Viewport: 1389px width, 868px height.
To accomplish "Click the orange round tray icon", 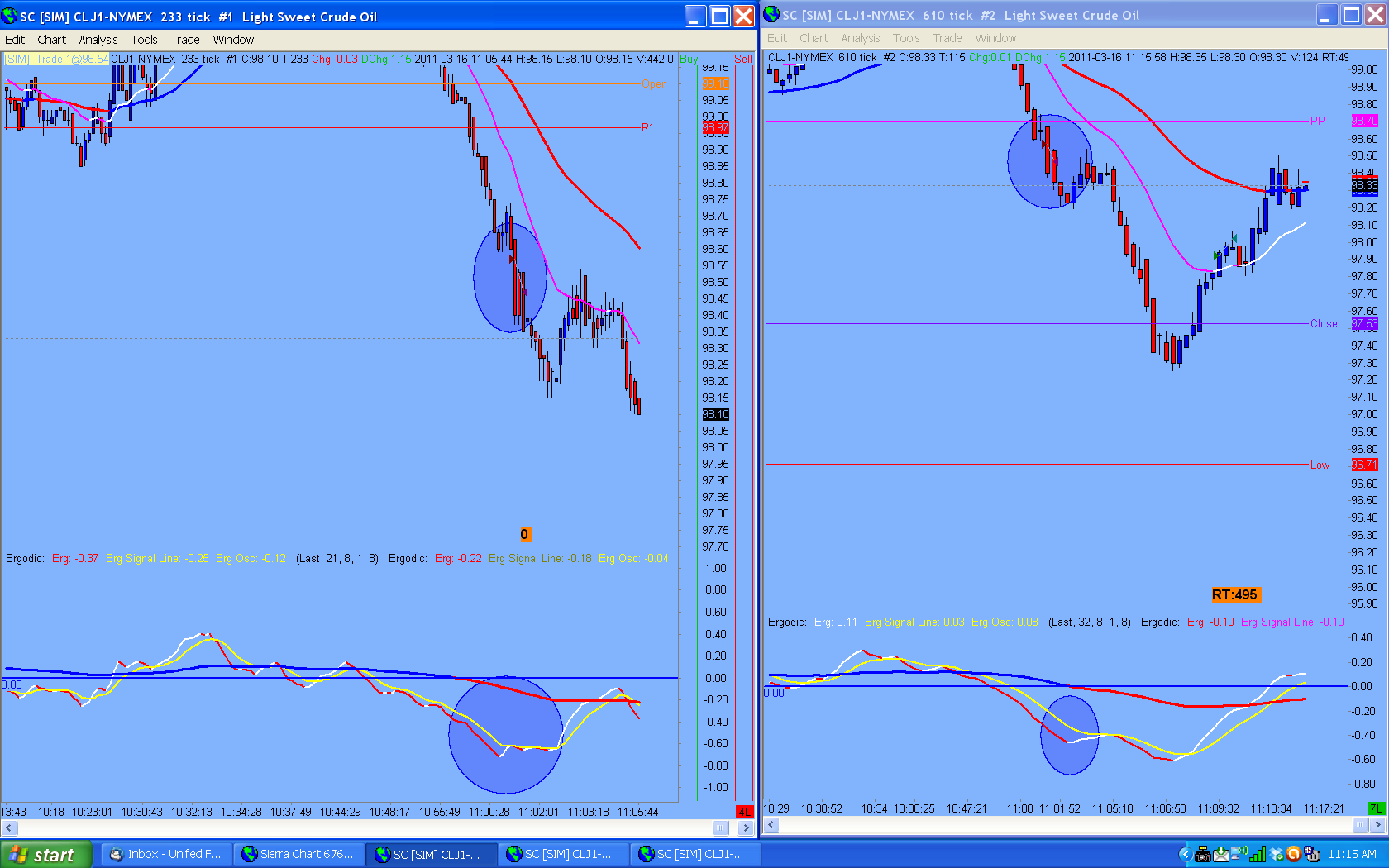I will (1294, 855).
